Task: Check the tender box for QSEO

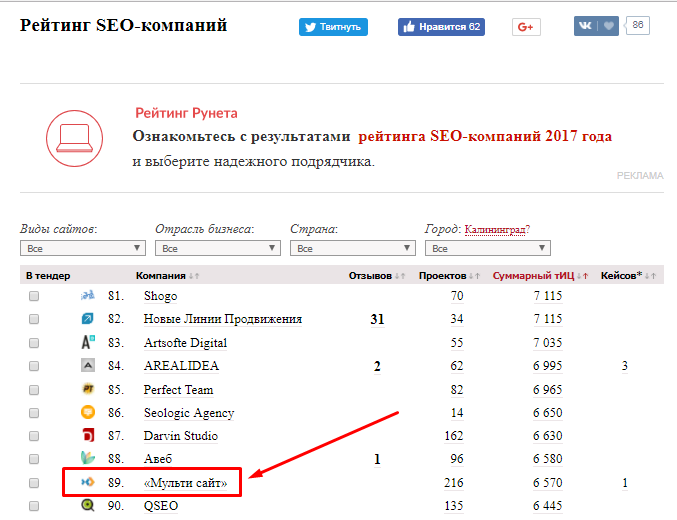Action: (x=34, y=506)
